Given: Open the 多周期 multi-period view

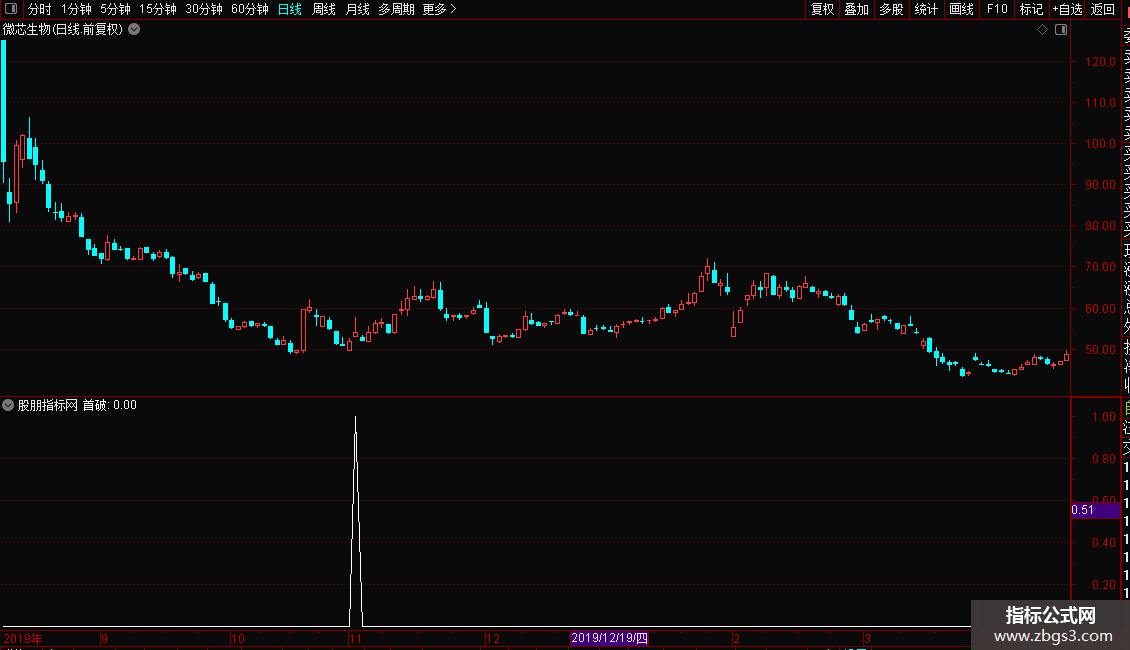Looking at the screenshot, I should click(x=396, y=9).
